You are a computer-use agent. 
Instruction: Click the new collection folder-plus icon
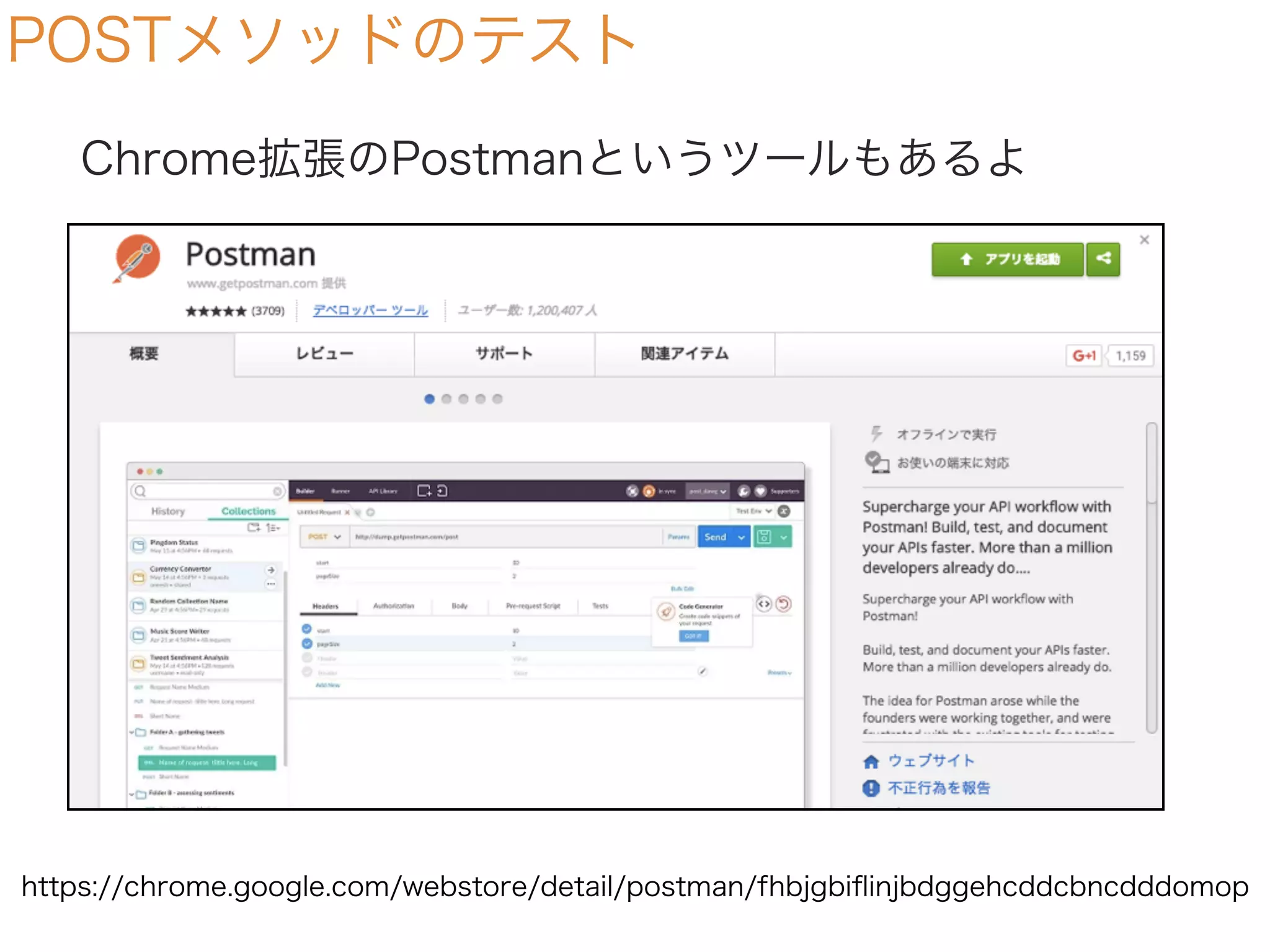pos(254,527)
